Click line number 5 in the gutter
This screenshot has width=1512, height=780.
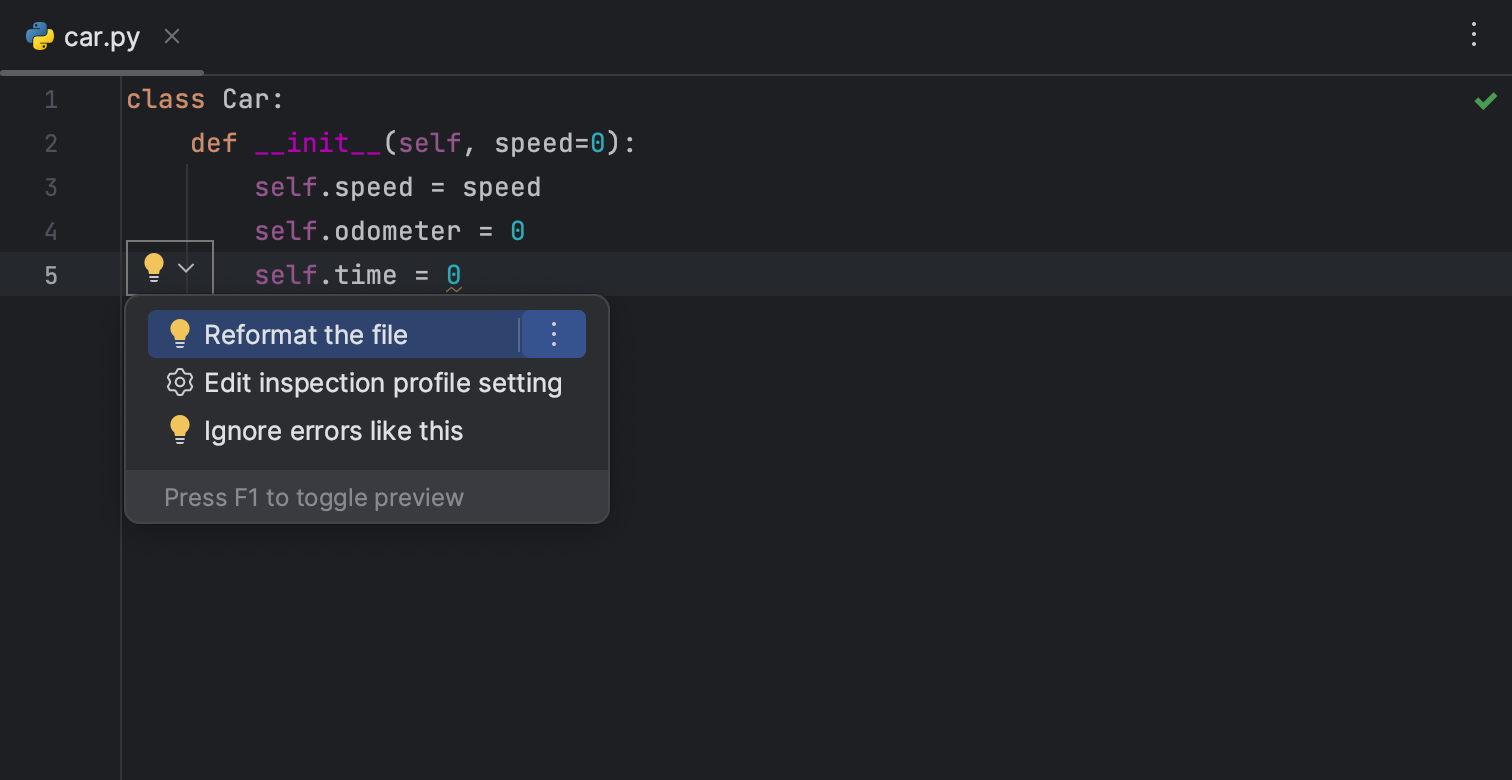51,275
